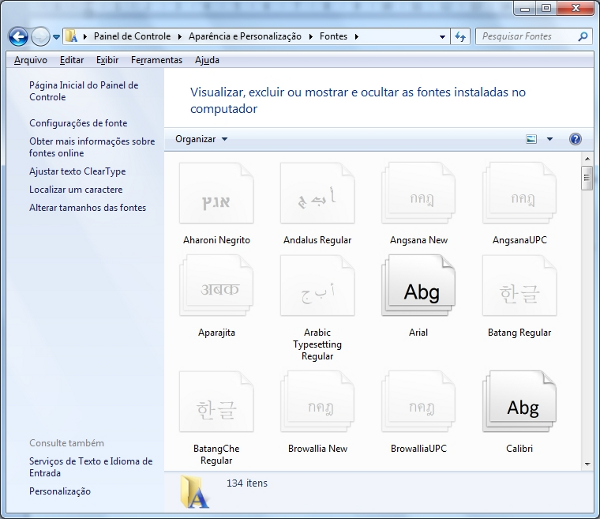The height and width of the screenshot is (519, 600).
Task: Open the recent pages dropdown arrow
Action: [56, 37]
